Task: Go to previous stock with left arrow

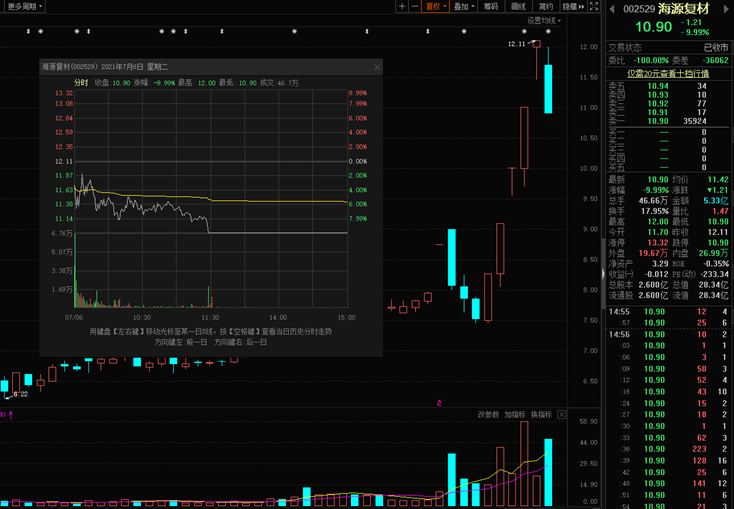Action: coord(612,9)
